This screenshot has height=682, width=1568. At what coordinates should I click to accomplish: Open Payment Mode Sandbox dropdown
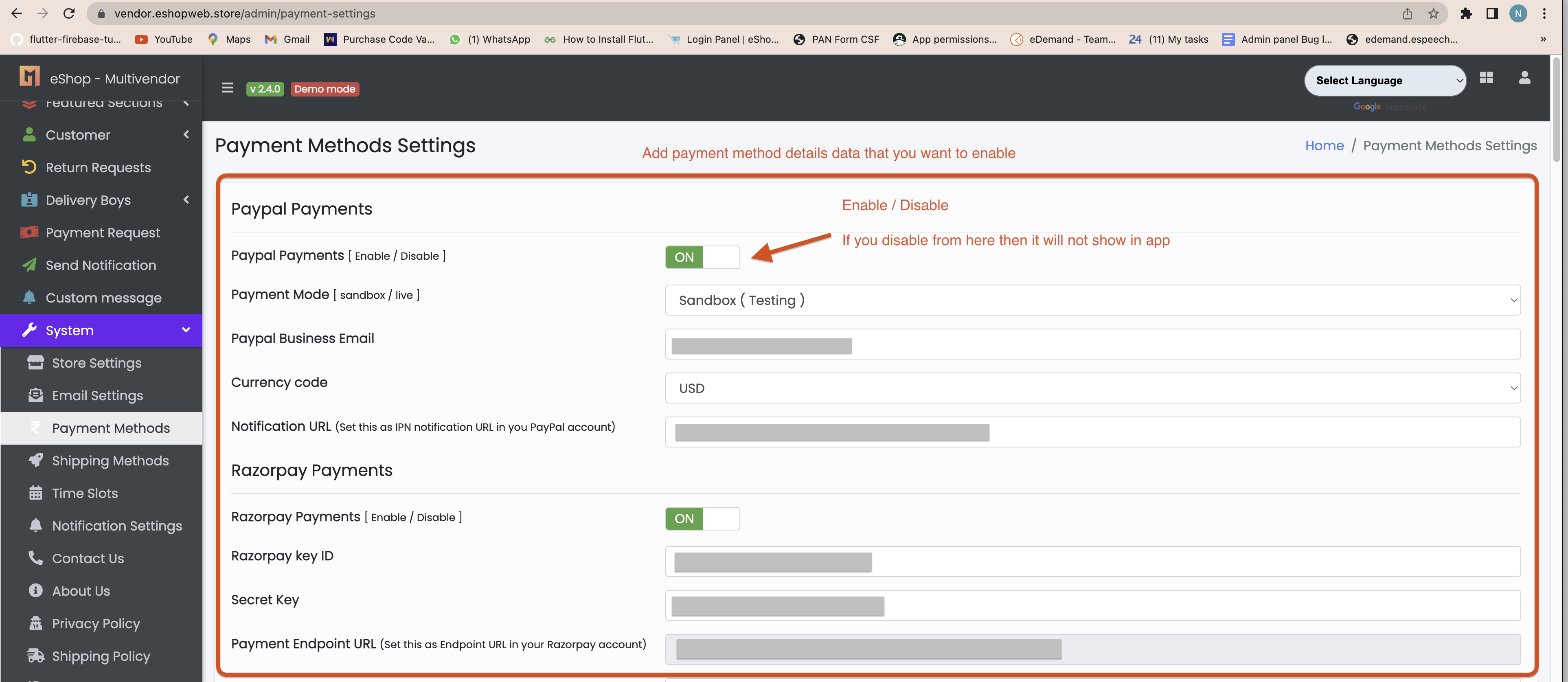click(1092, 300)
